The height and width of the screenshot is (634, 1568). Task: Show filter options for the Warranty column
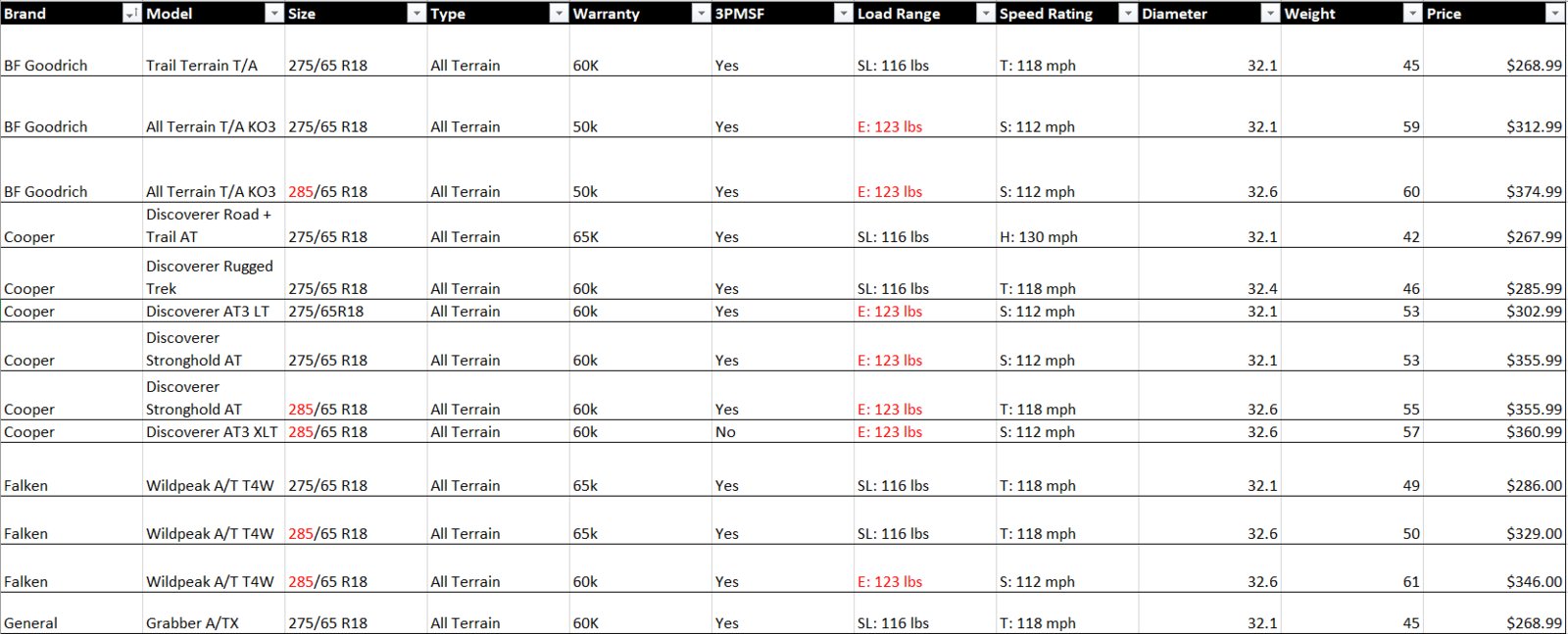[x=700, y=14]
